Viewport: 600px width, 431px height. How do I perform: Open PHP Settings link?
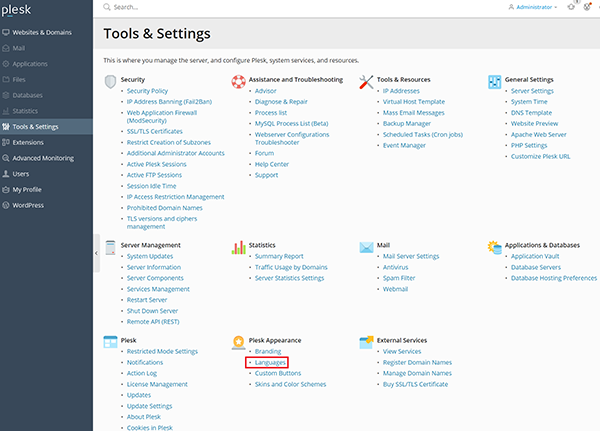tap(529, 145)
